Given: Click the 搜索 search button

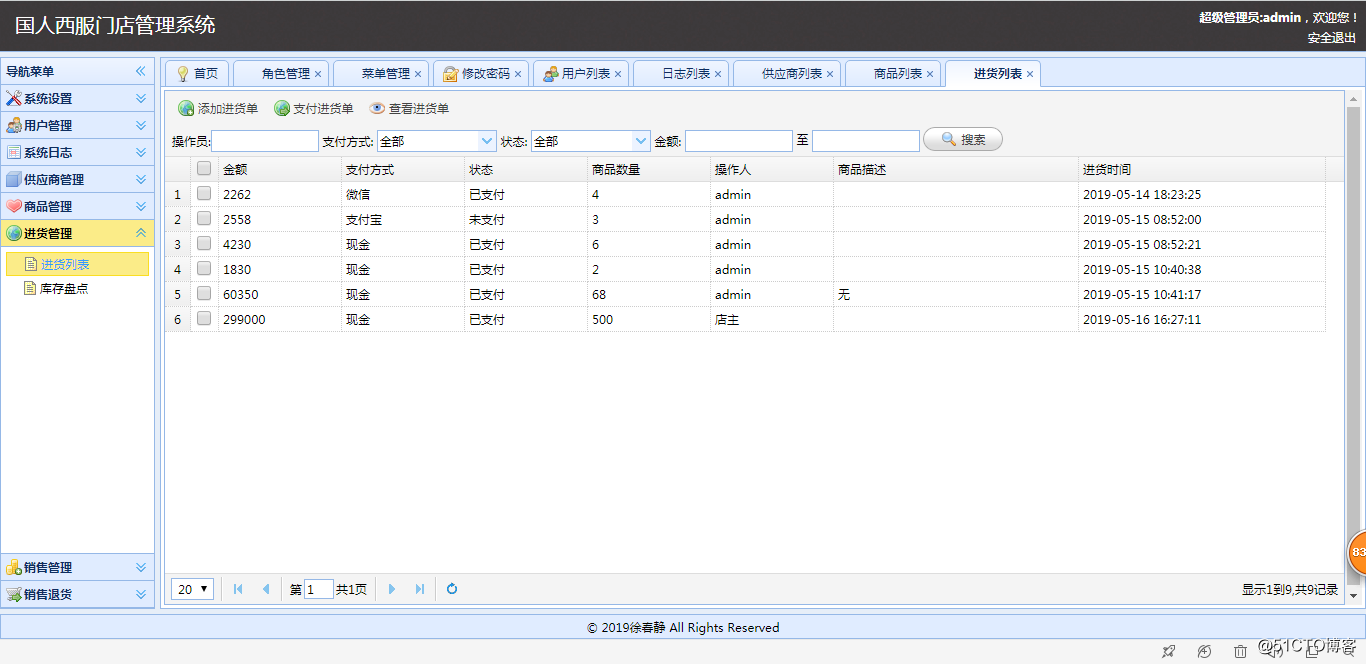Looking at the screenshot, I should coord(963,140).
